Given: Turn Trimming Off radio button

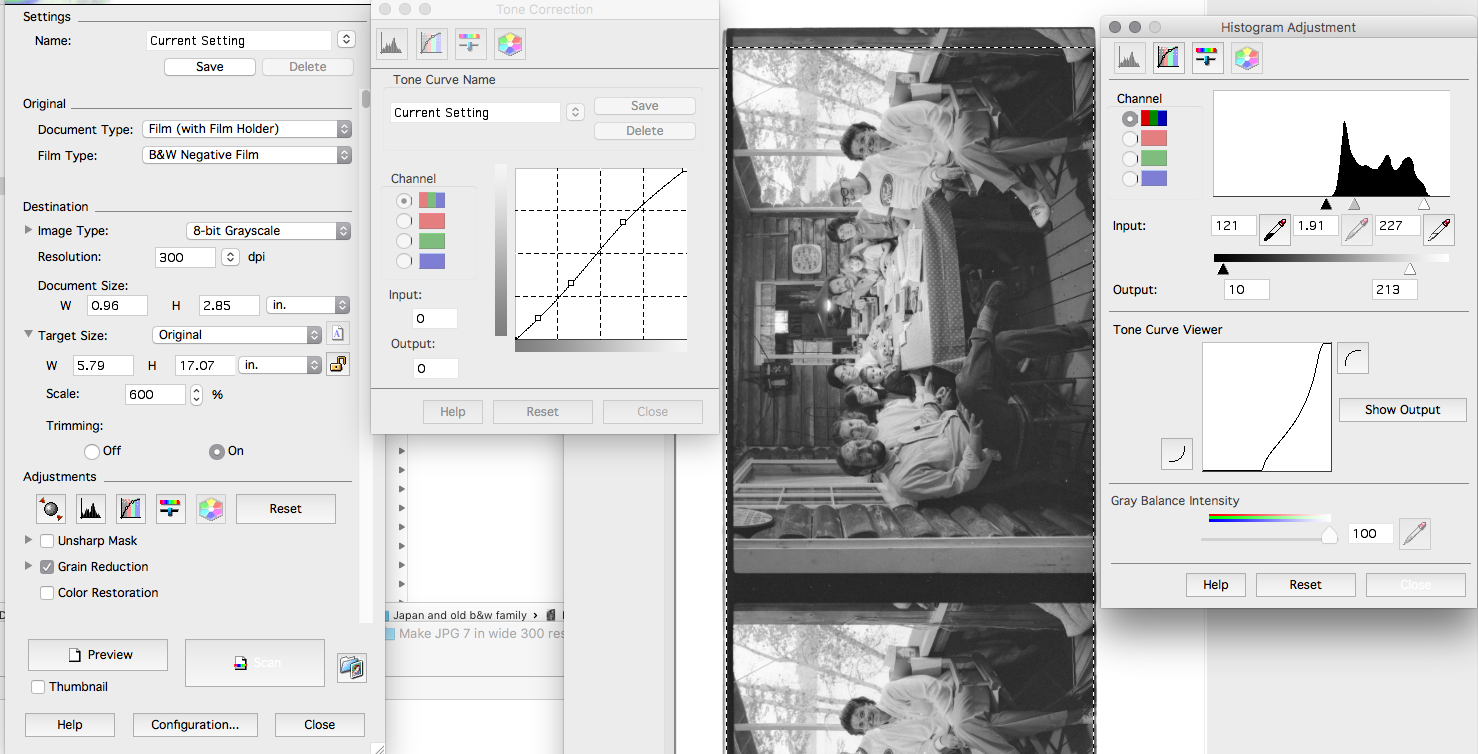Looking at the screenshot, I should click(92, 451).
